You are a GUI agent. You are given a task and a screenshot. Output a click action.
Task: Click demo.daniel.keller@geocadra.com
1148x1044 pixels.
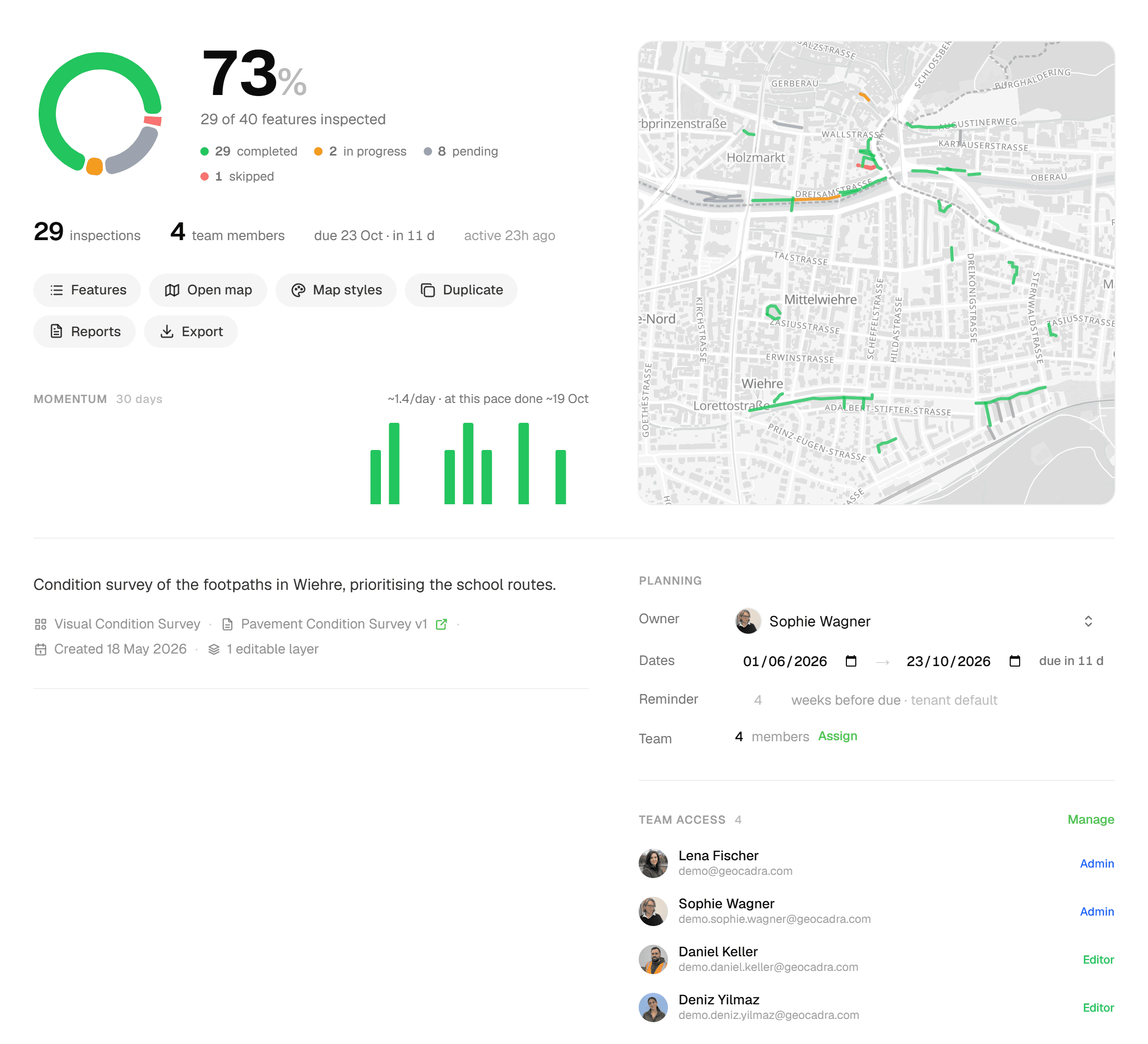768,967
